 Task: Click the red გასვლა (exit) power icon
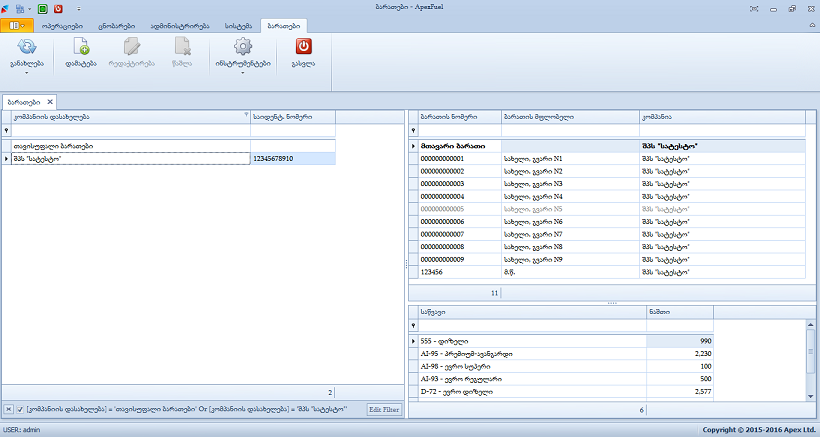pos(303,47)
